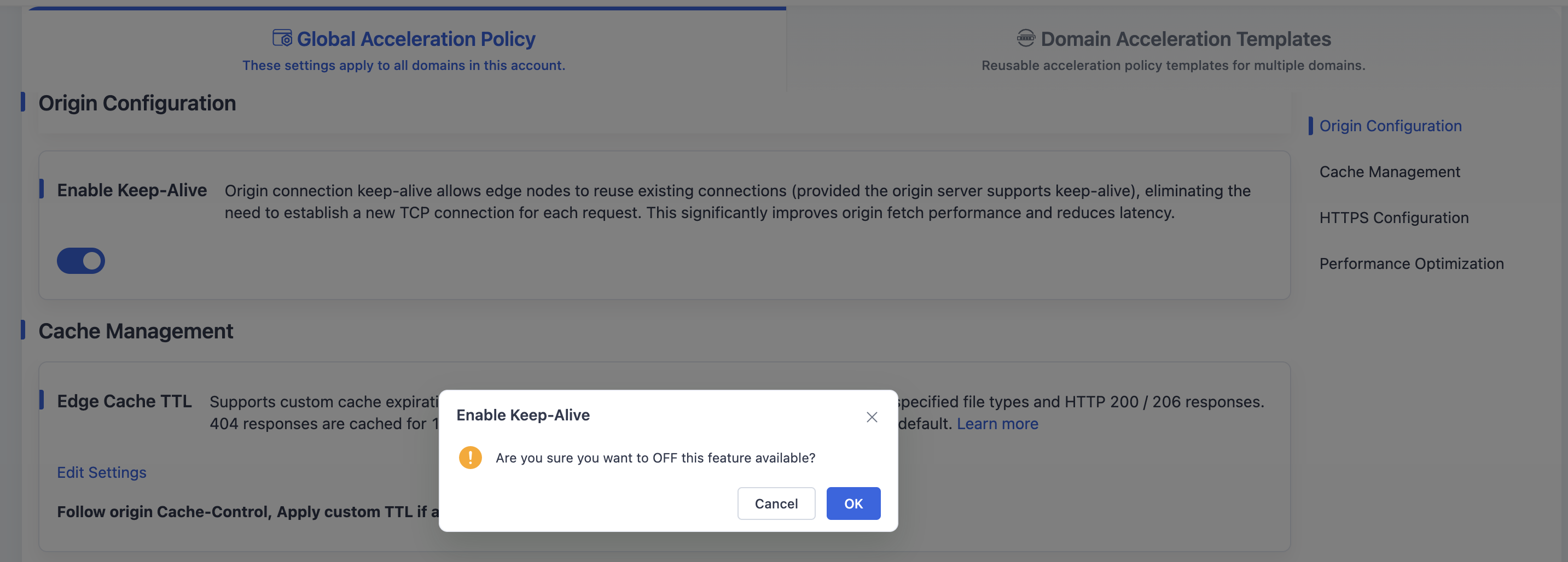This screenshot has width=1568, height=562.
Task: Switch to Global Acceleration Policy tab title
Action: (x=416, y=38)
